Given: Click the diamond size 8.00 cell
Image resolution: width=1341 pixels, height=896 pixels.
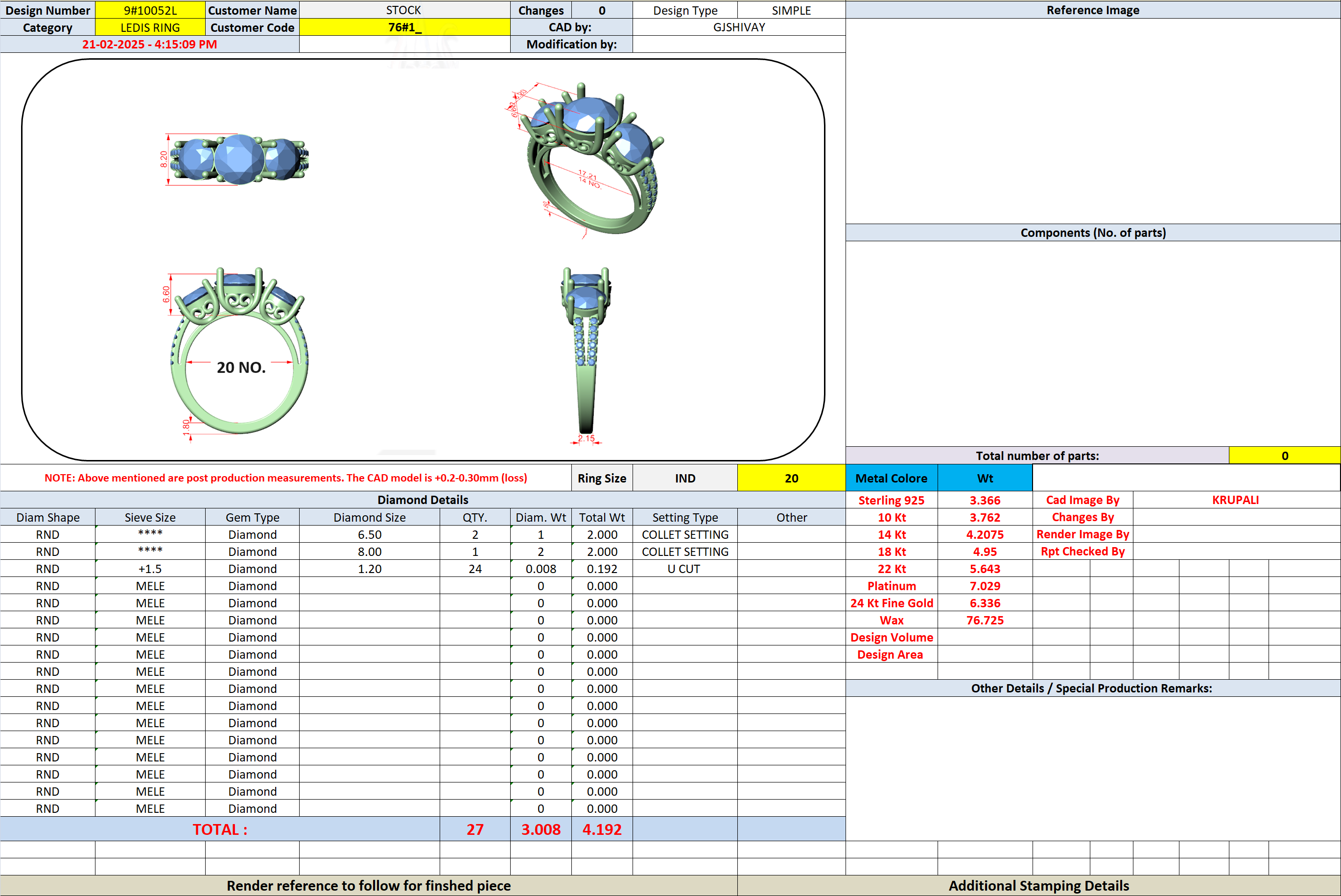Looking at the screenshot, I should 370,551.
